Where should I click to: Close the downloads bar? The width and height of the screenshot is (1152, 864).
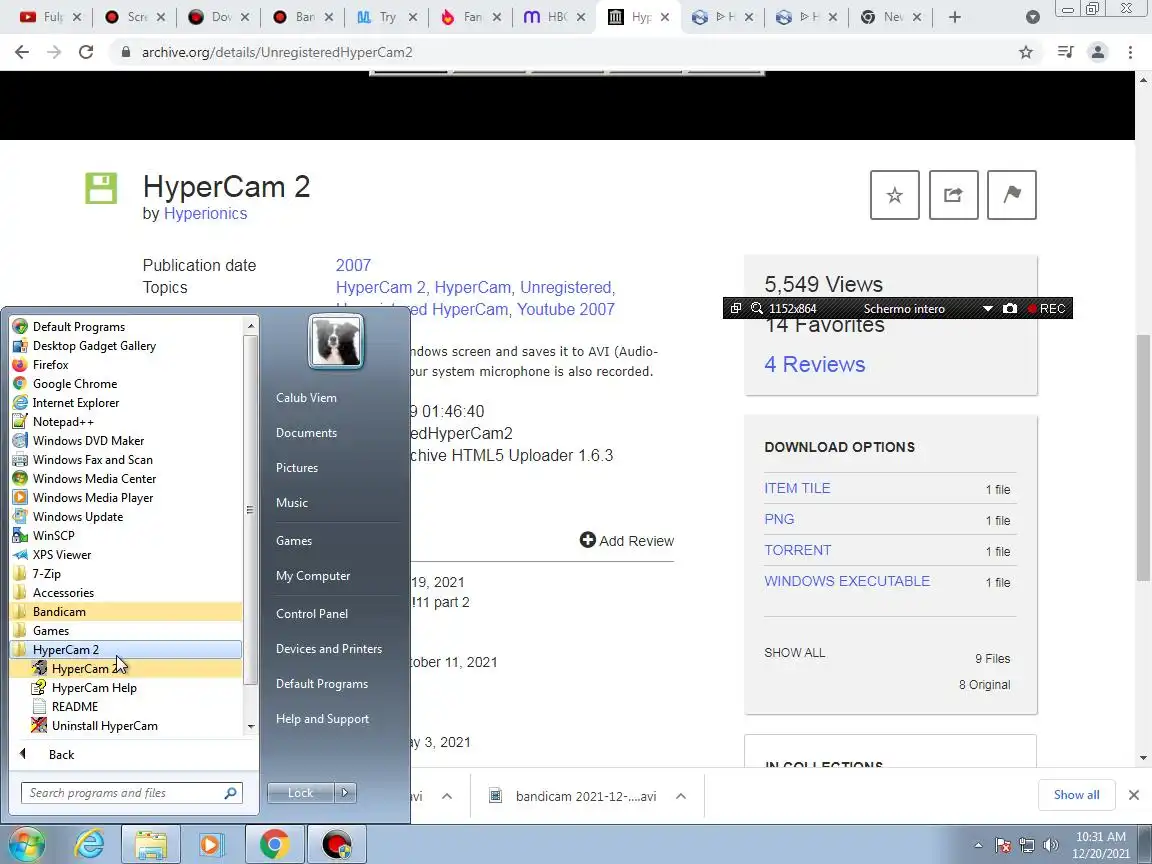[x=1134, y=795]
